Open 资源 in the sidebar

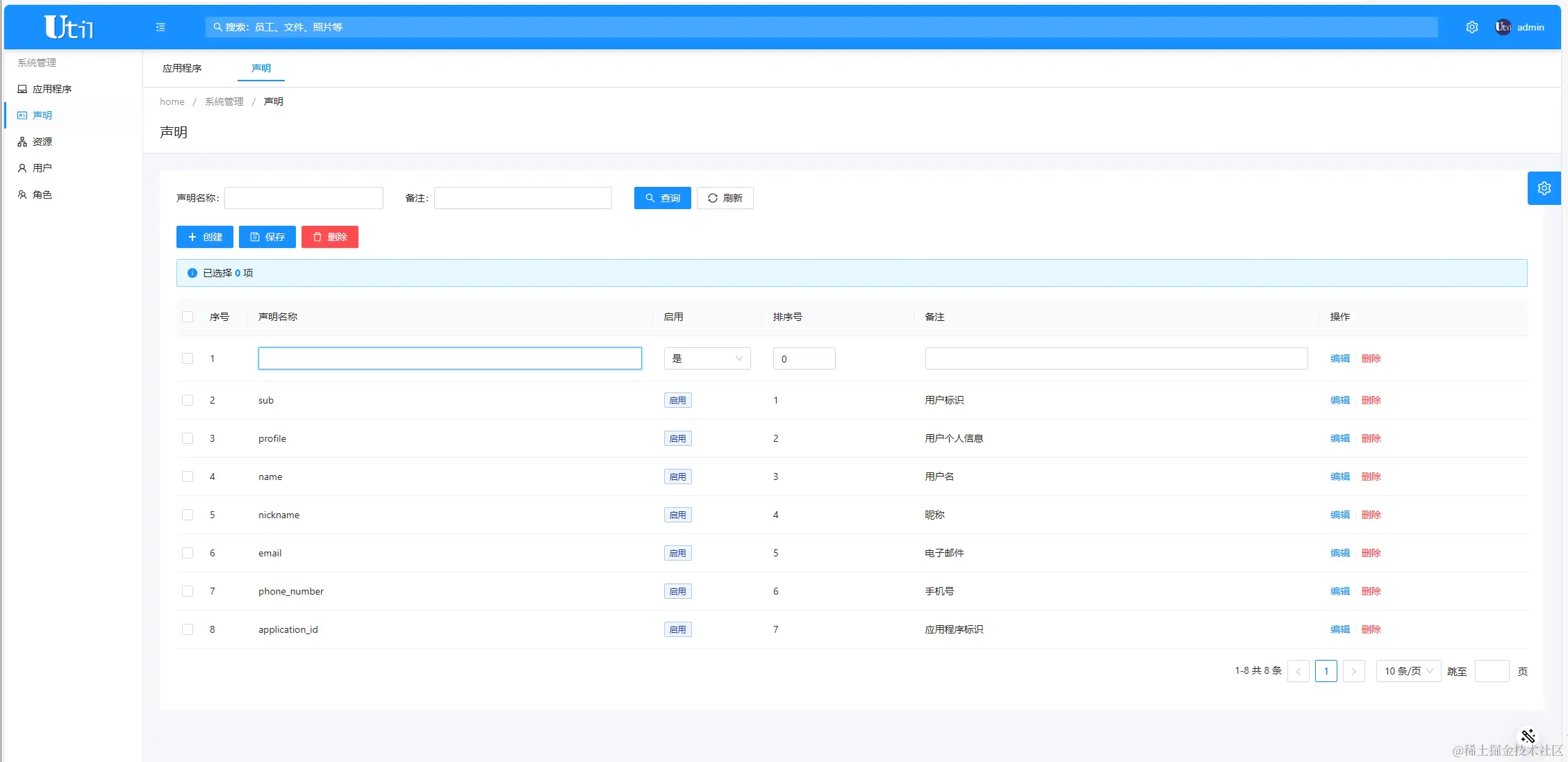pos(42,142)
